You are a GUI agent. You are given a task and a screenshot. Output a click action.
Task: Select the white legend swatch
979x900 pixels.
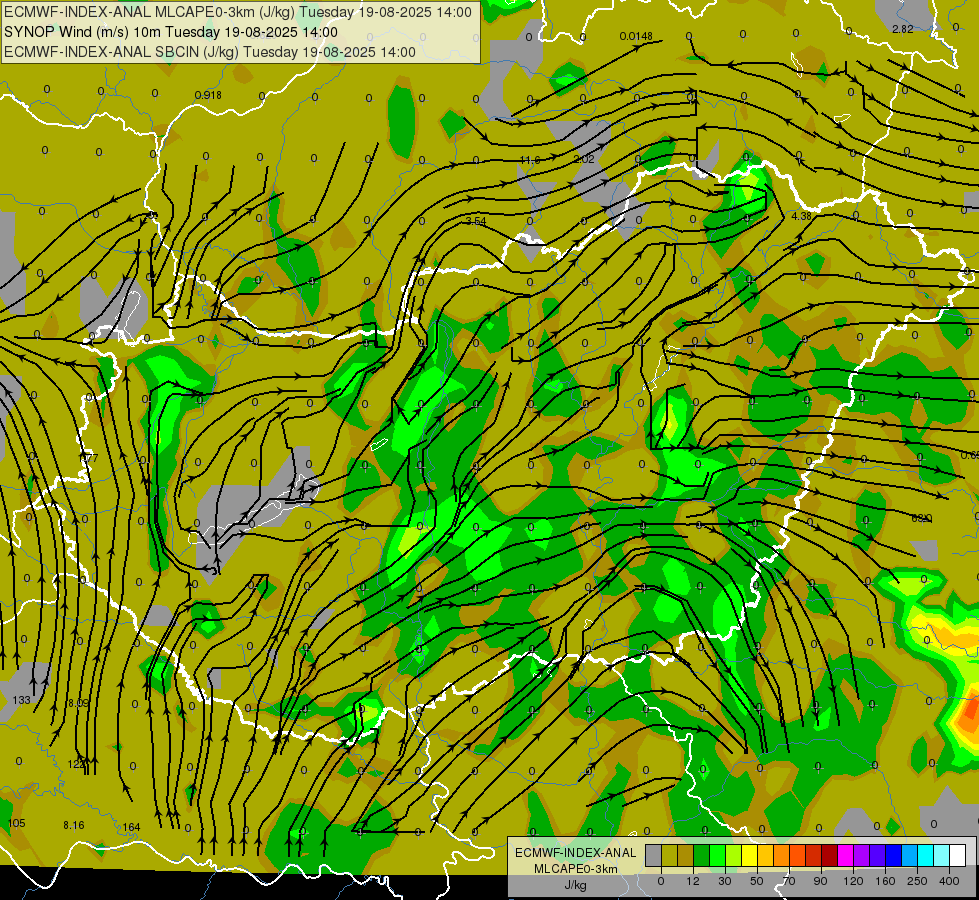coord(957,855)
